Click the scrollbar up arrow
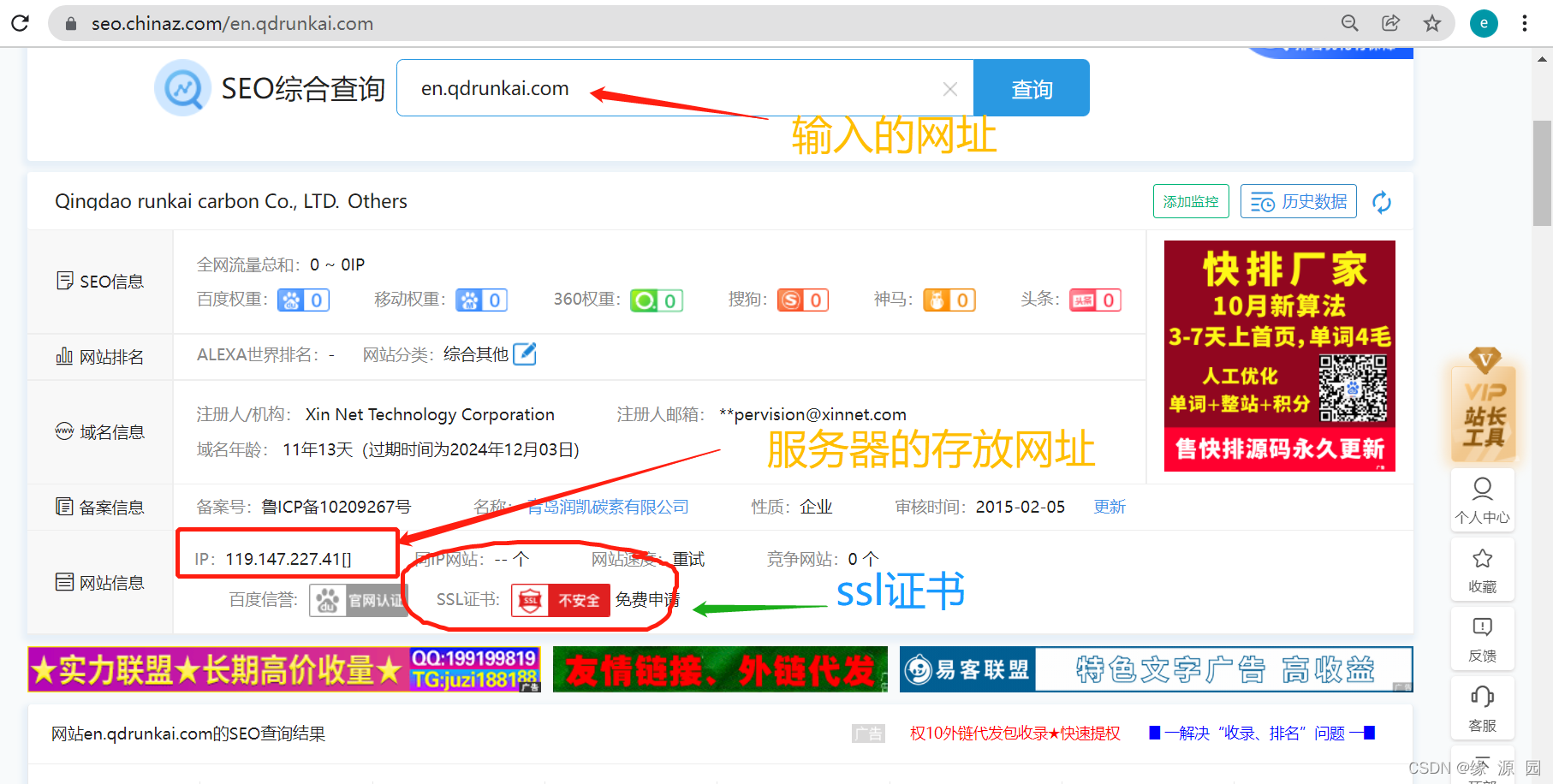1553x784 pixels. click(1542, 59)
